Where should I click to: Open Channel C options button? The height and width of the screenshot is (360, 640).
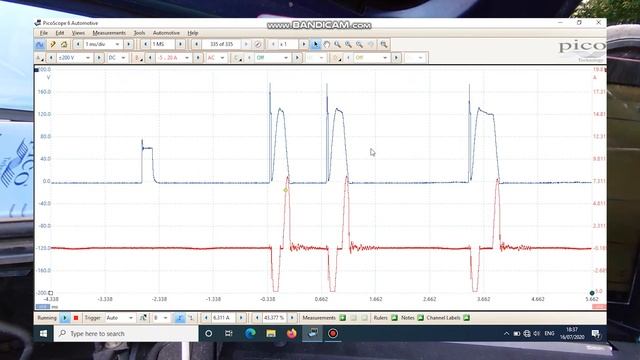(x=237, y=58)
